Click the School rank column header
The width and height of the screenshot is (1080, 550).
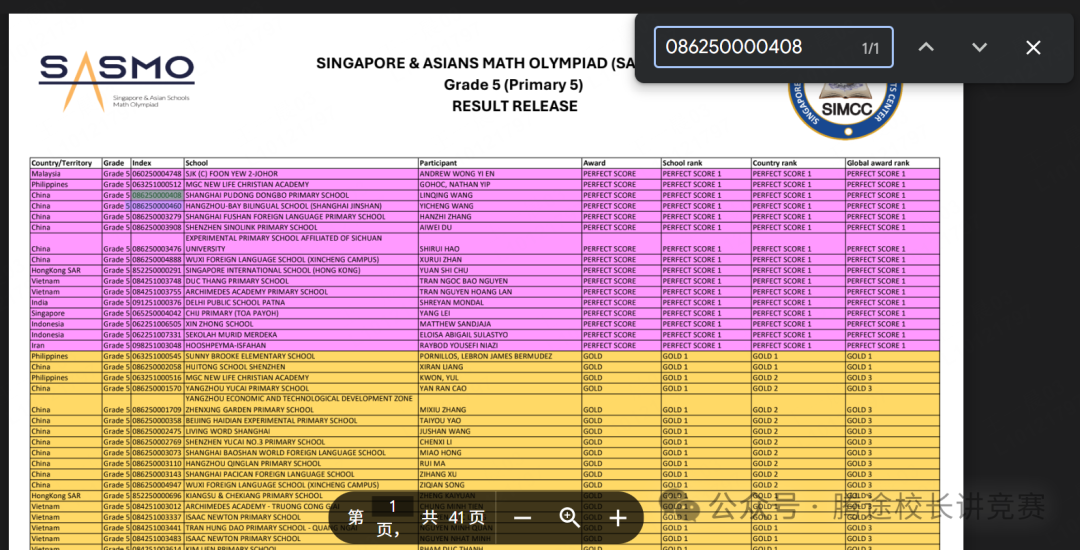tap(683, 163)
